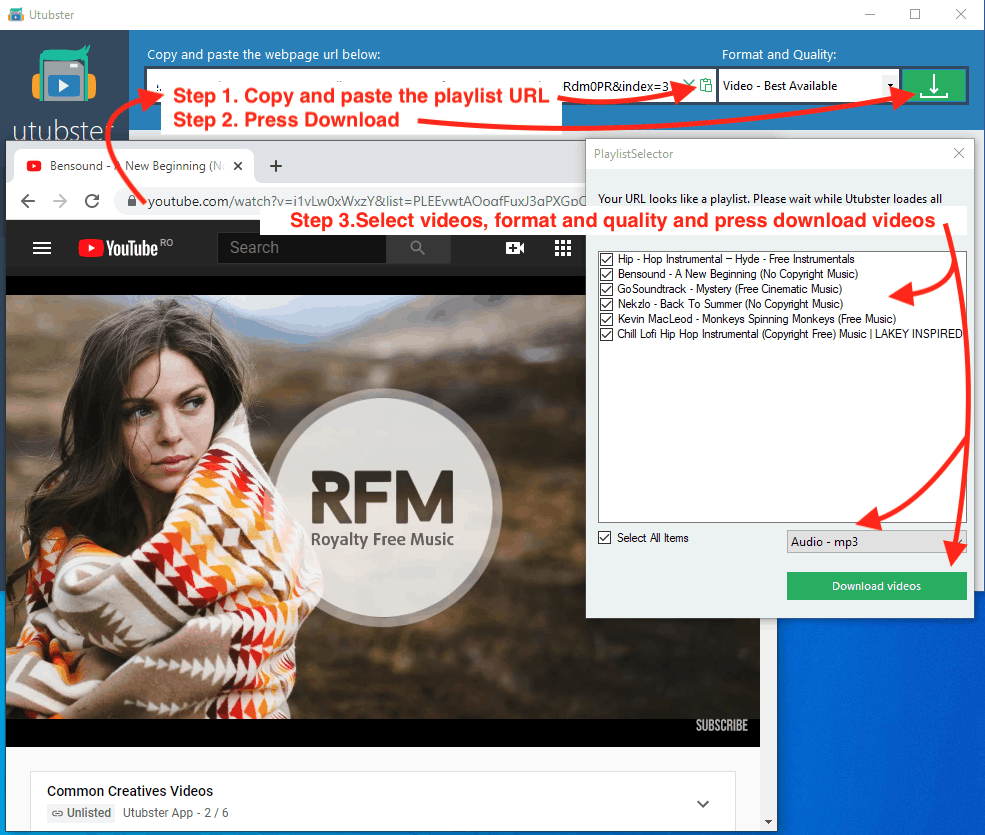985x835 pixels.
Task: Open the YouTube hamburger menu
Action: [42, 248]
